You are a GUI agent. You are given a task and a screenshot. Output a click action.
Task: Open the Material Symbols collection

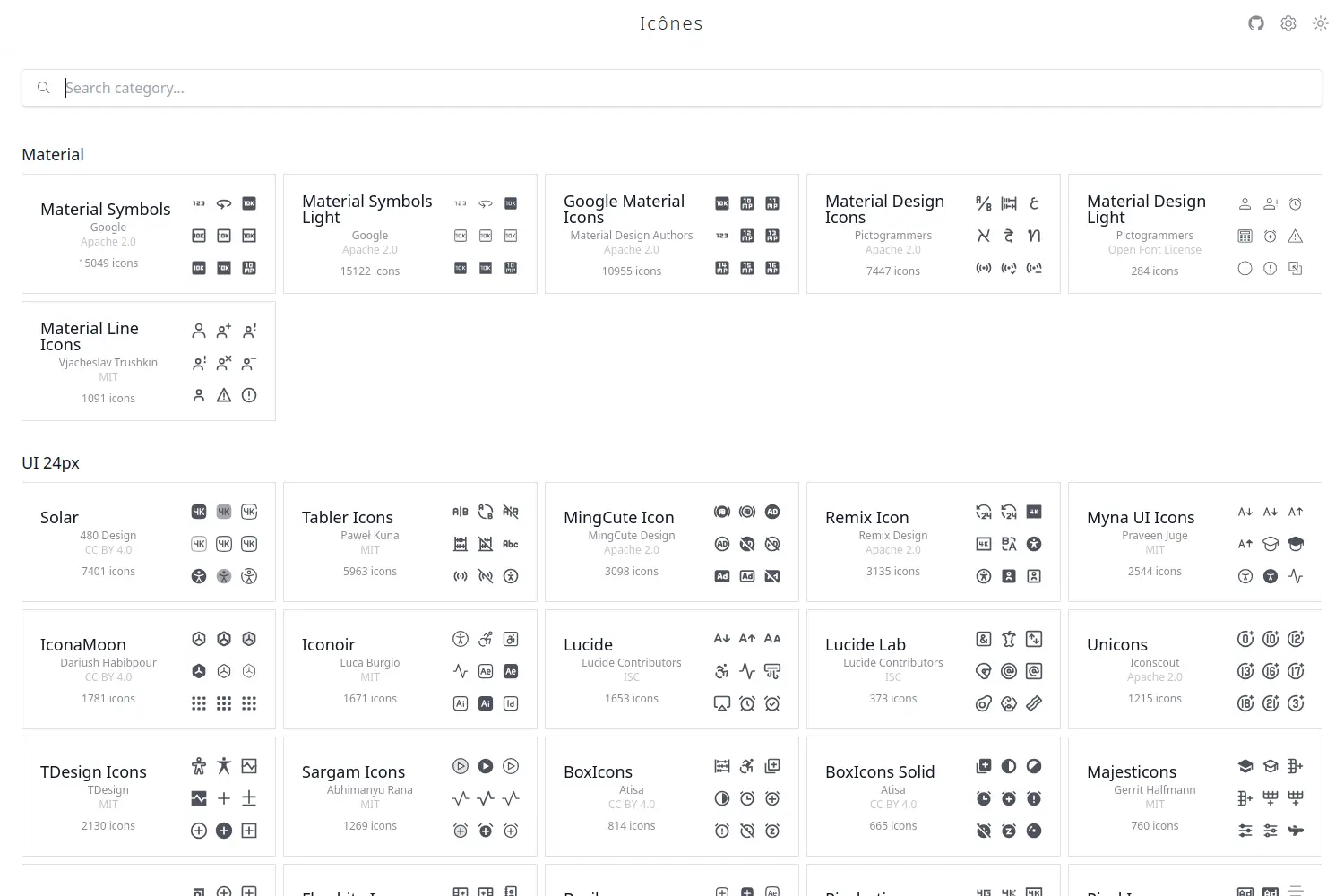pos(149,234)
